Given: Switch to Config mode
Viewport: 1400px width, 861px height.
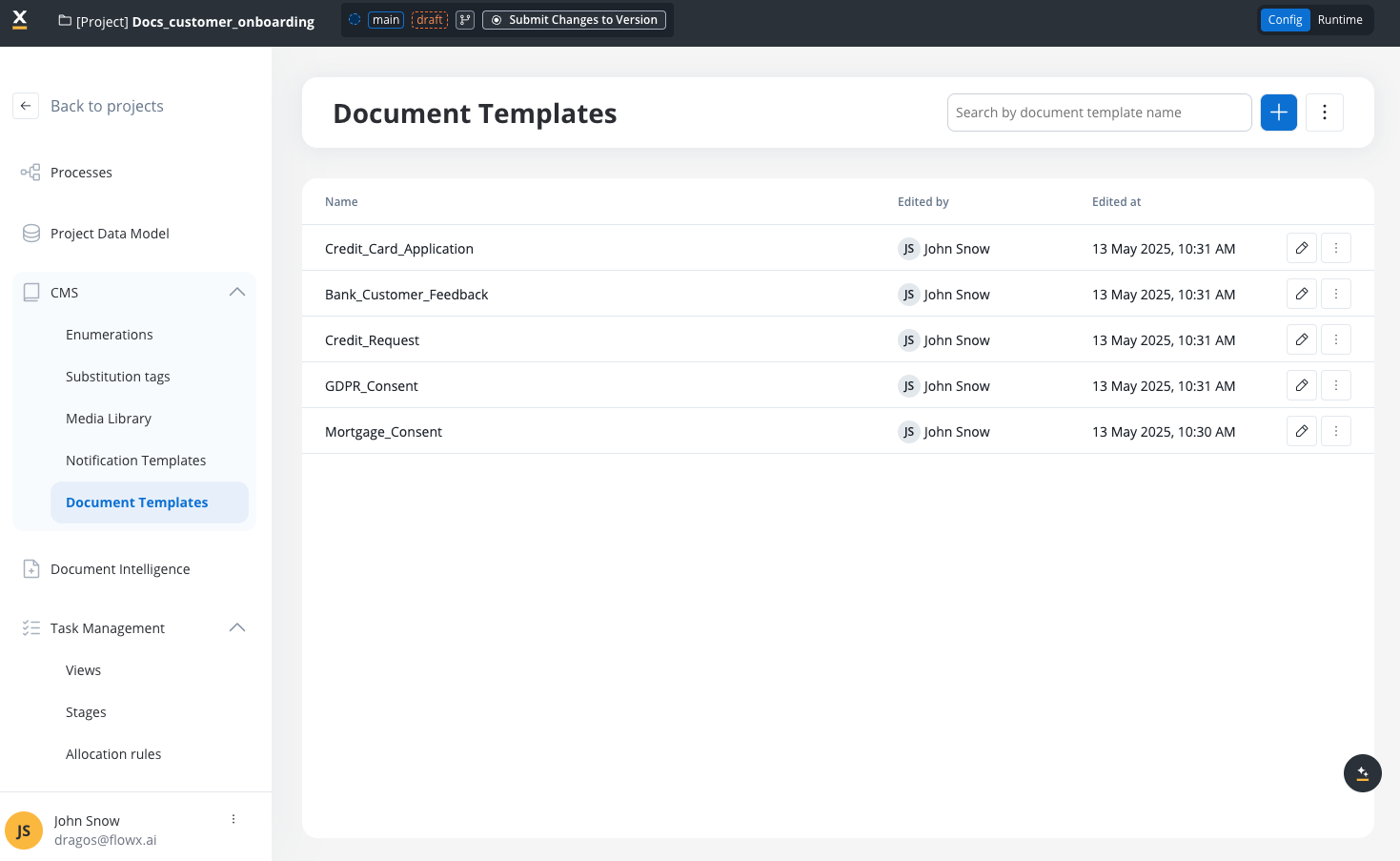Looking at the screenshot, I should tap(1285, 20).
